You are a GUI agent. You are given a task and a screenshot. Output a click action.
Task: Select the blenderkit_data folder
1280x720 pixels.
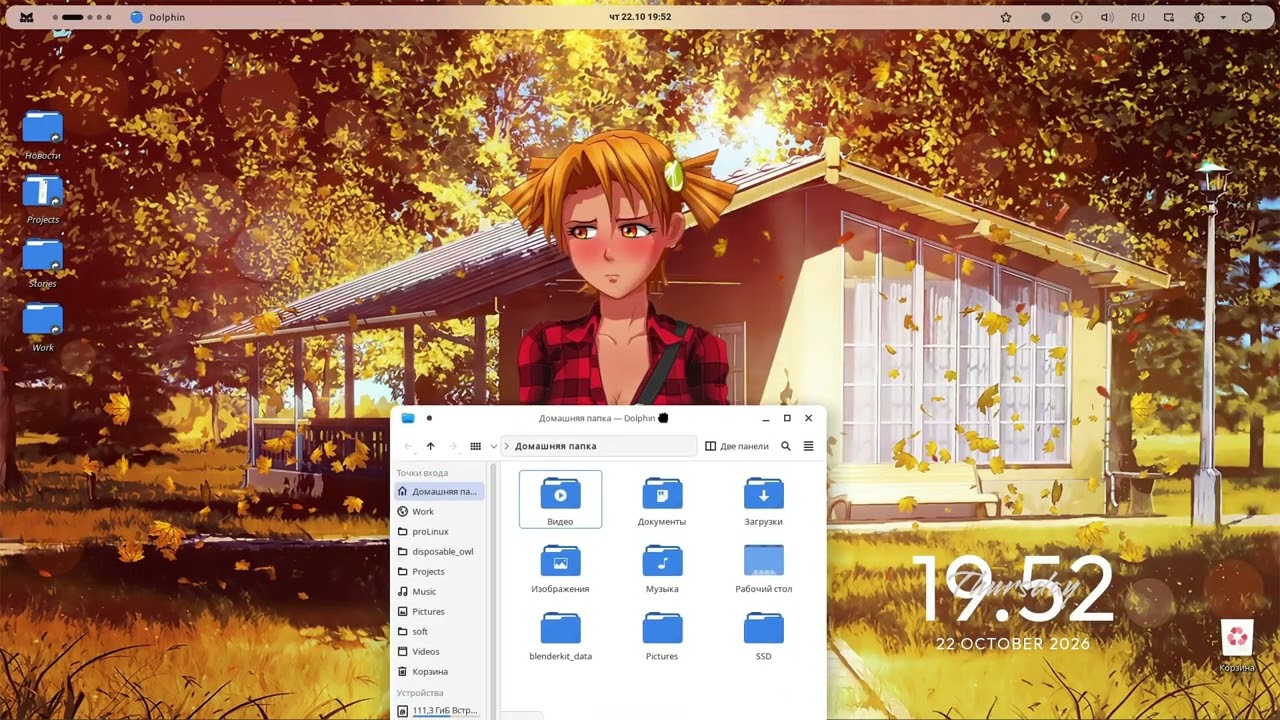560,635
